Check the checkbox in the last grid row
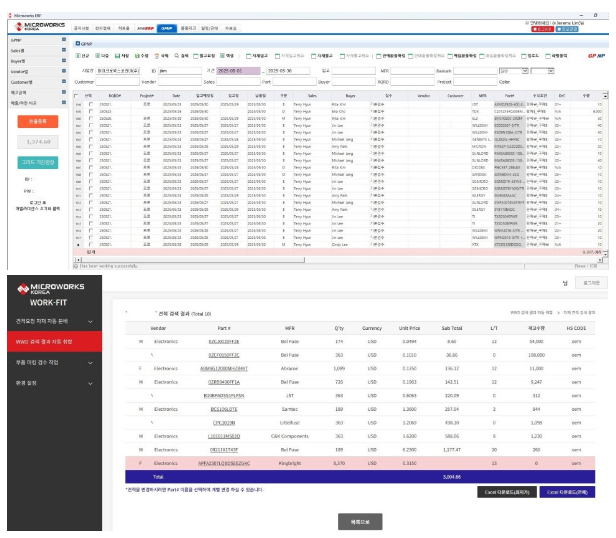 90,244
